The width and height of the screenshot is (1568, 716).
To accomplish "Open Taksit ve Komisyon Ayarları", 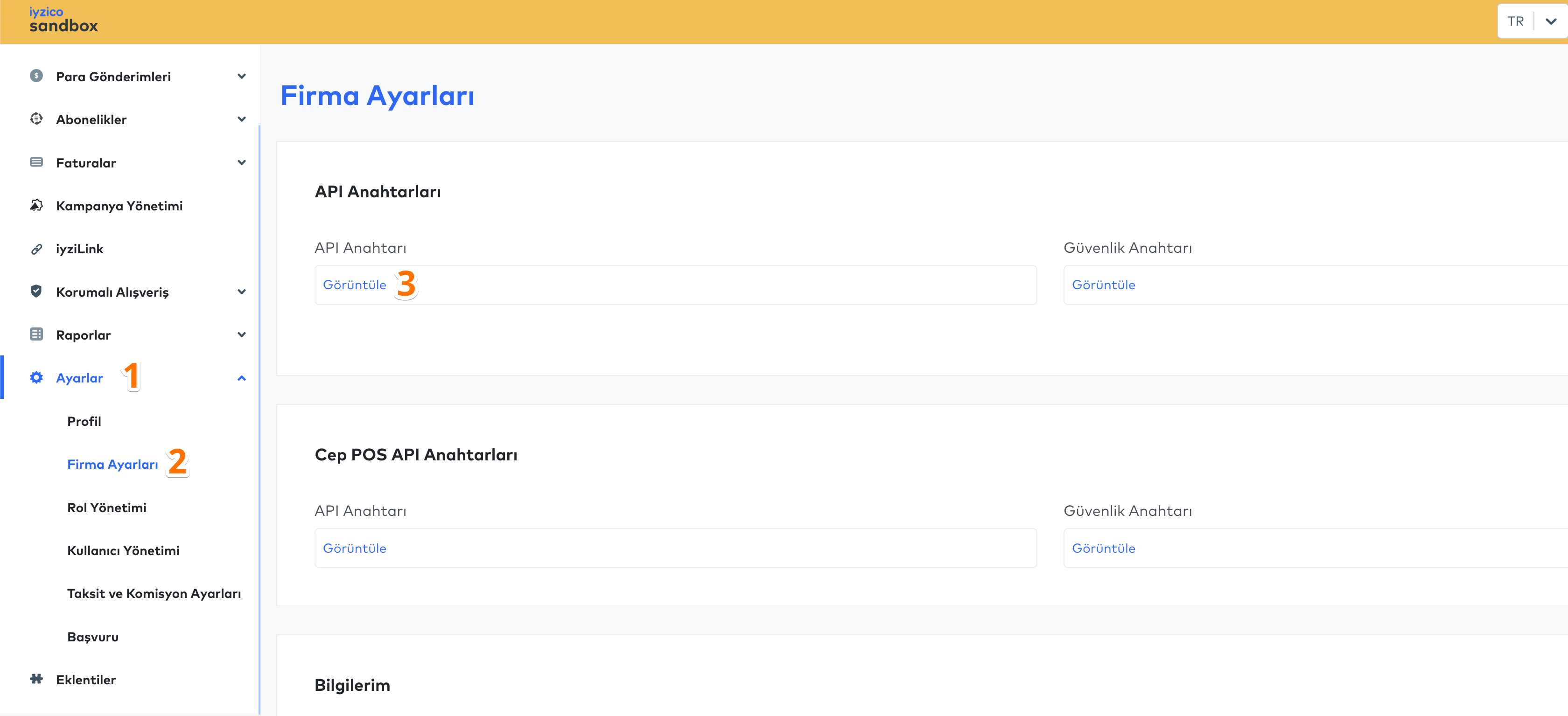I will tap(154, 593).
